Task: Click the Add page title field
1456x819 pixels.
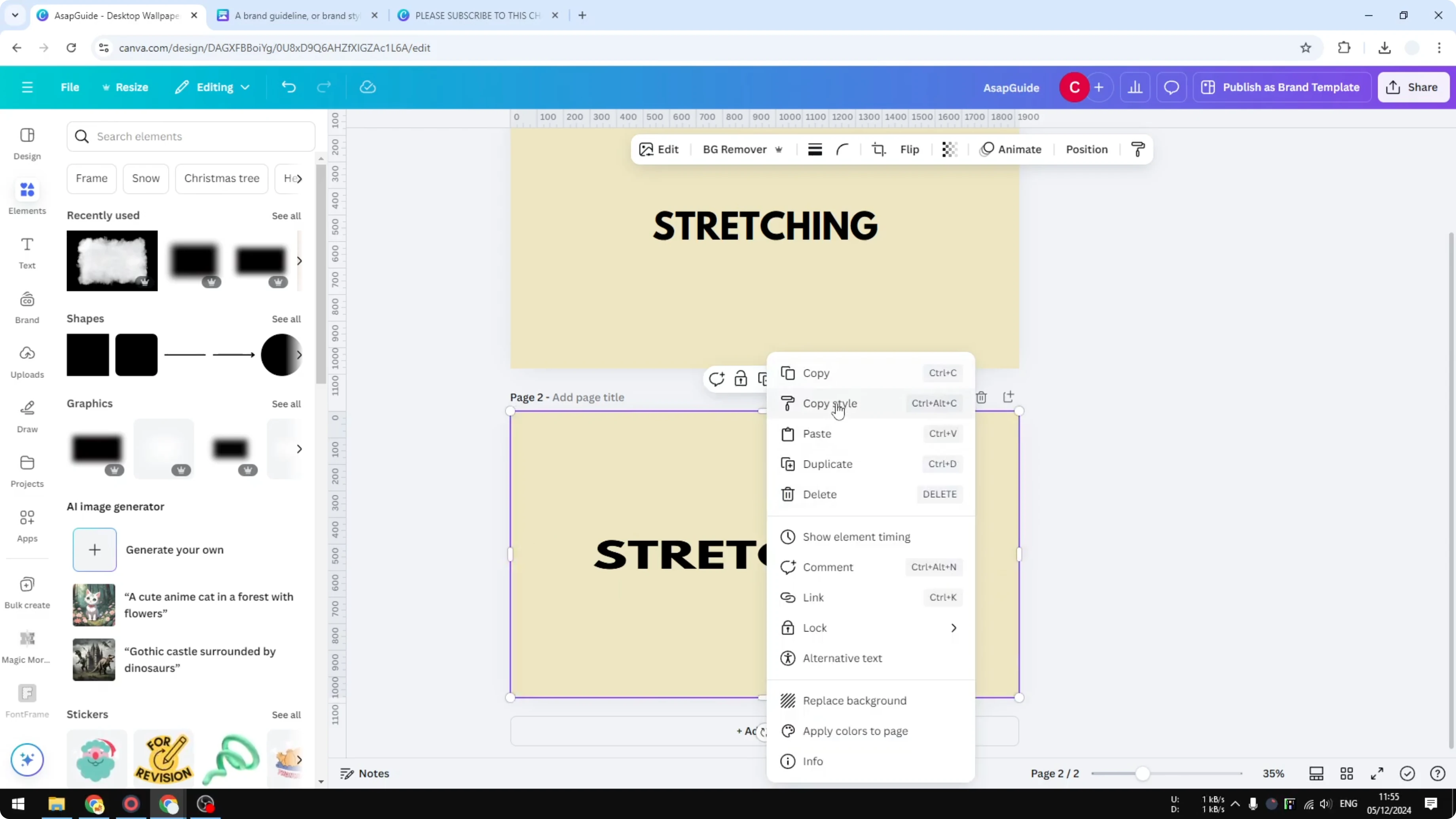Action: click(x=588, y=397)
